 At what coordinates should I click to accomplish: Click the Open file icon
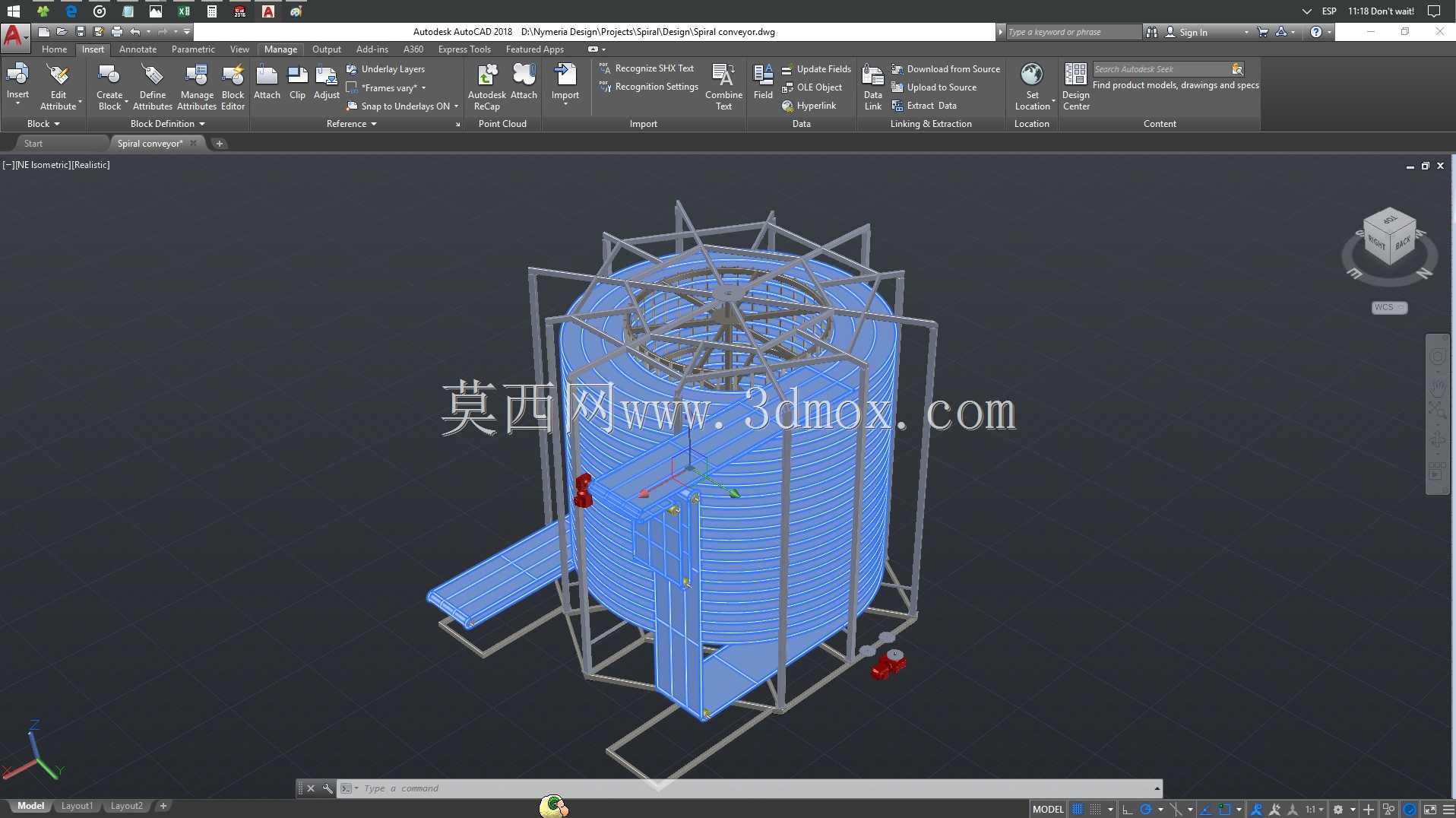[62, 32]
